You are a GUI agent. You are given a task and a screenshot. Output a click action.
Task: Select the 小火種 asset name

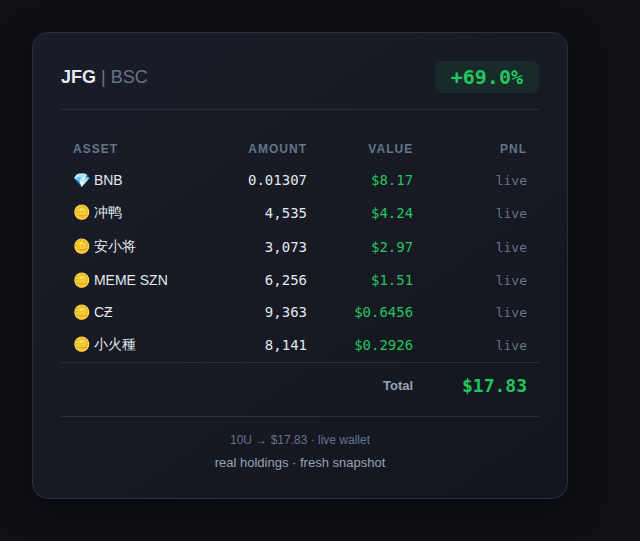[x=115, y=345]
